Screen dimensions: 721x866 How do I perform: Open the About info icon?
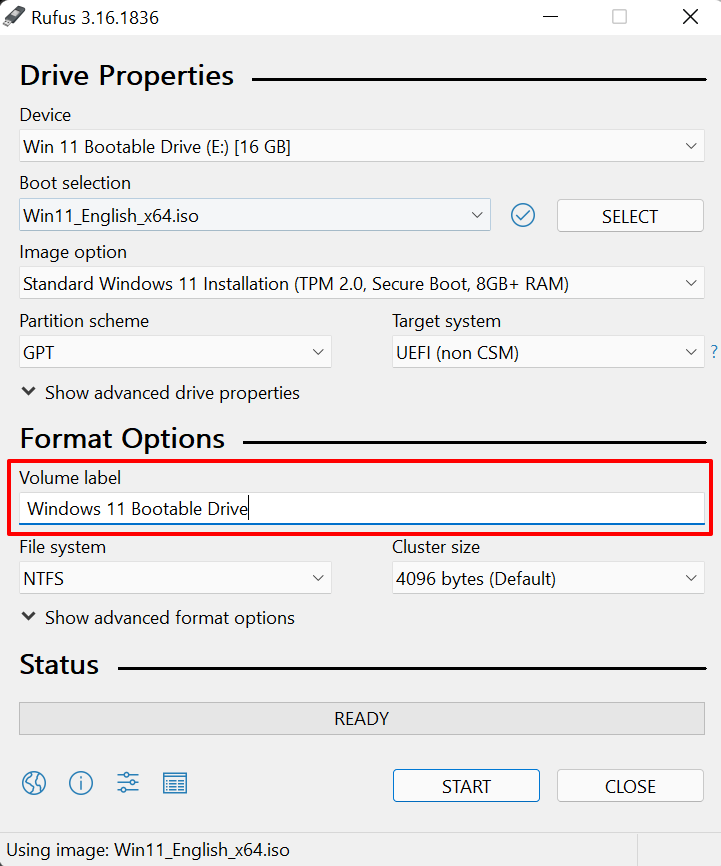tap(81, 783)
